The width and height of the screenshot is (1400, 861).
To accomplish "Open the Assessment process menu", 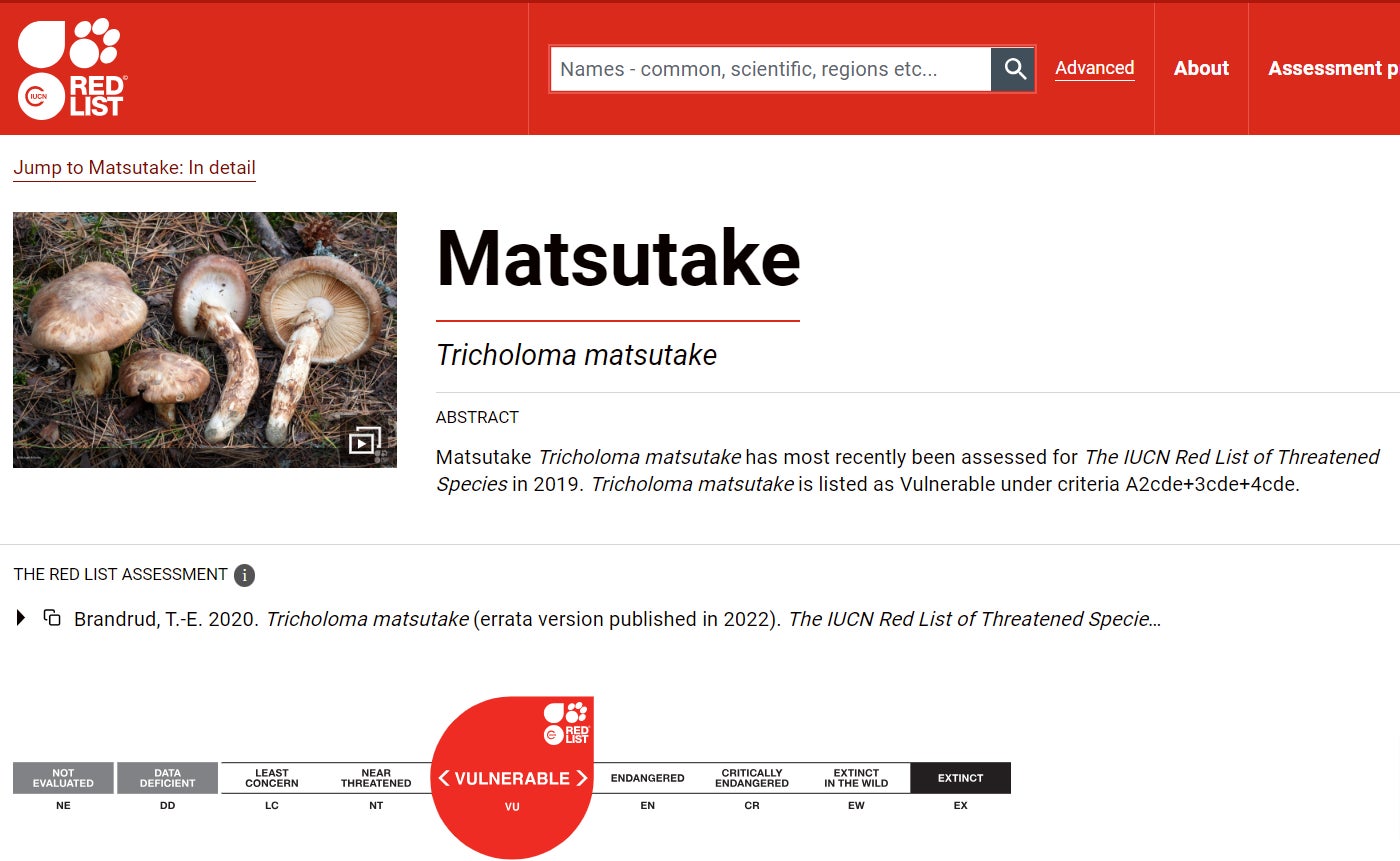I will point(1332,68).
